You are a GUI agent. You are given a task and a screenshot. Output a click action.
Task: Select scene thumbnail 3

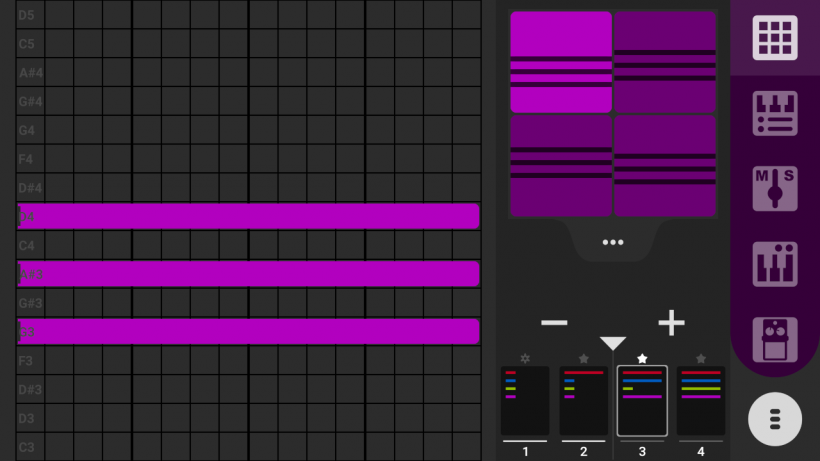pyautogui.click(x=642, y=401)
